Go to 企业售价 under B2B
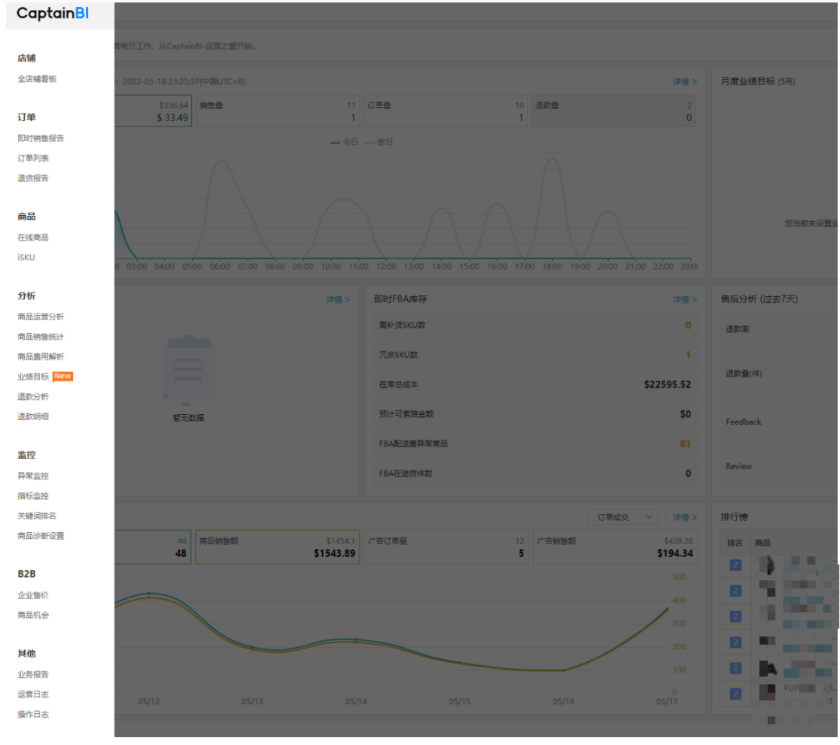 pyautogui.click(x=33, y=595)
